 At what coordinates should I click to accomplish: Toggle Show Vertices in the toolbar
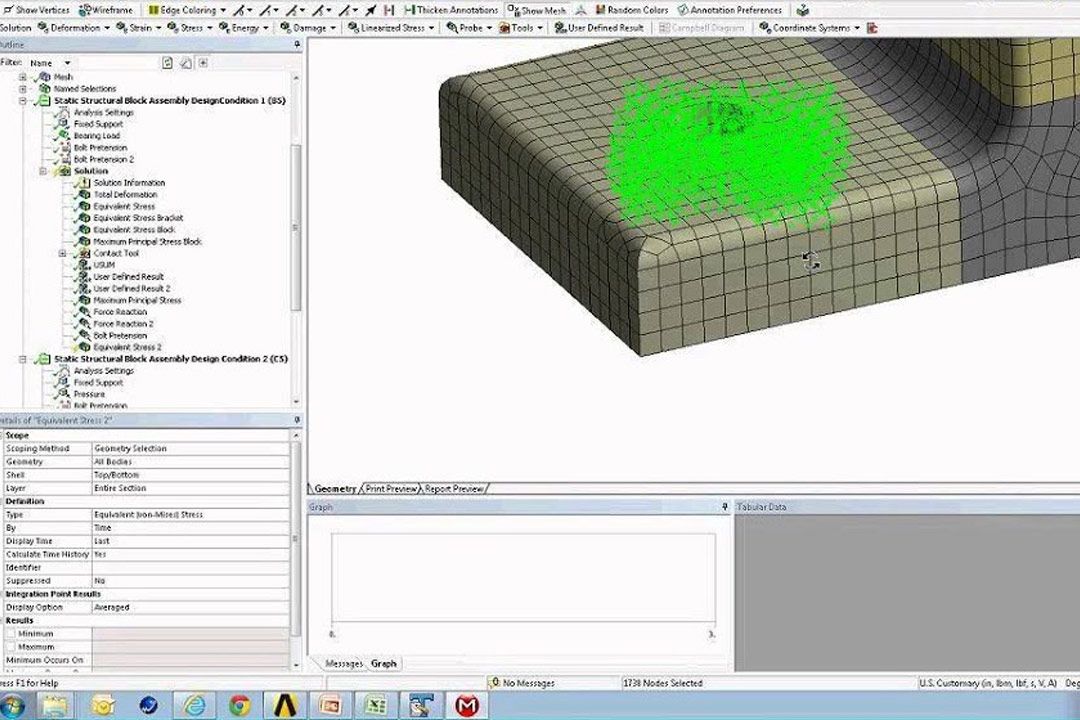(x=40, y=10)
